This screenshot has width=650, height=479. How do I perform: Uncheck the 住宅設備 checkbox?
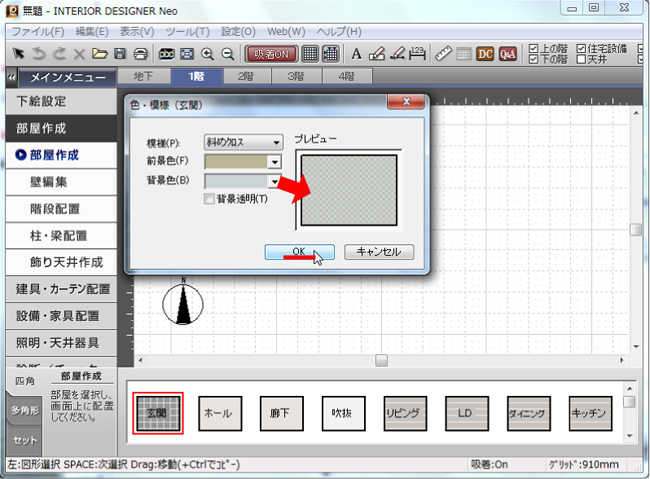point(581,48)
